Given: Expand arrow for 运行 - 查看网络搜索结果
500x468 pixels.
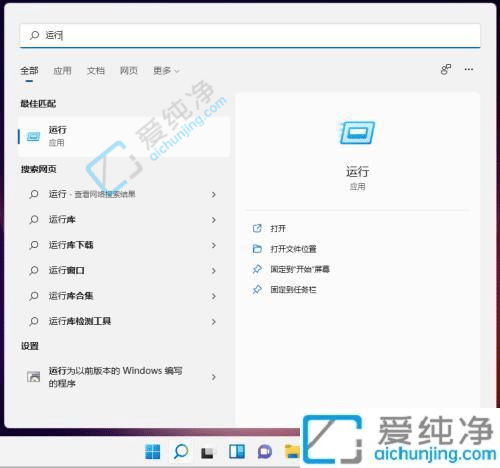Looking at the screenshot, I should (x=214, y=194).
